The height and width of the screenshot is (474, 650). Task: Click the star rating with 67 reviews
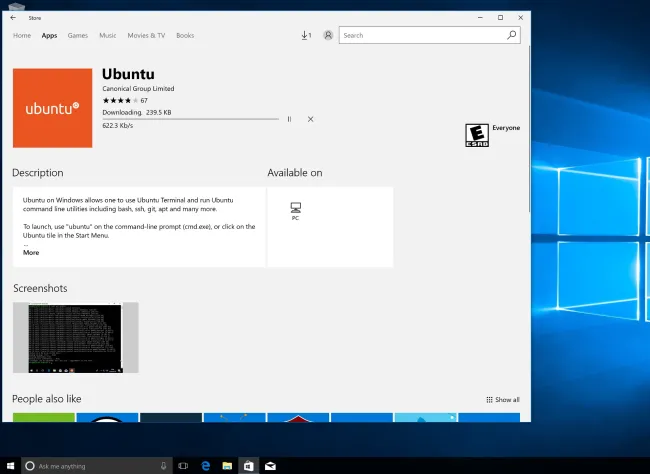(x=119, y=100)
